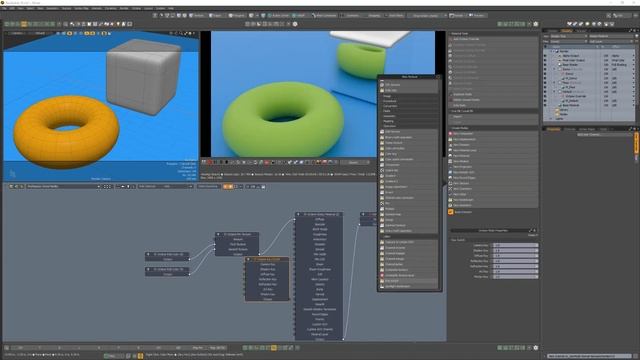This screenshot has height=360, width=640.
Task: Collapse the Octane Entry Material node
Action: [298, 214]
